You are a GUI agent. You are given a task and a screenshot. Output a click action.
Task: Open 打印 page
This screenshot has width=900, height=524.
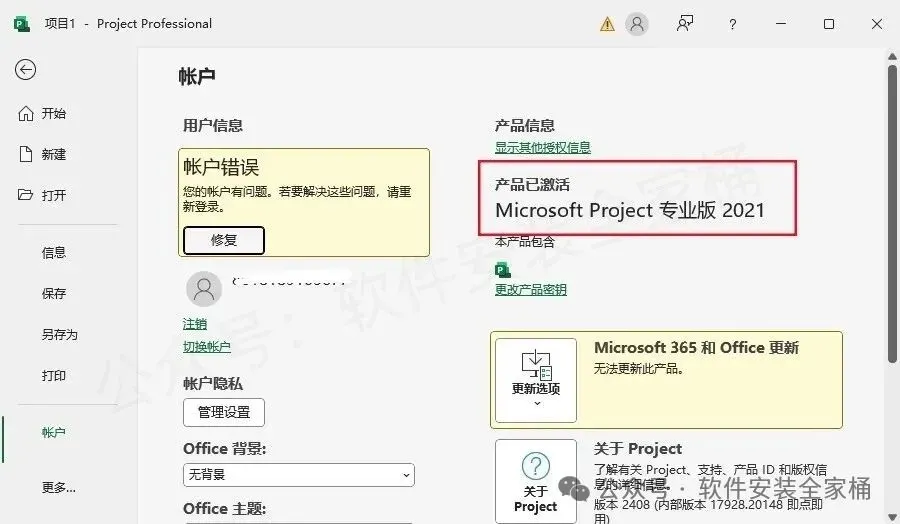pyautogui.click(x=54, y=376)
